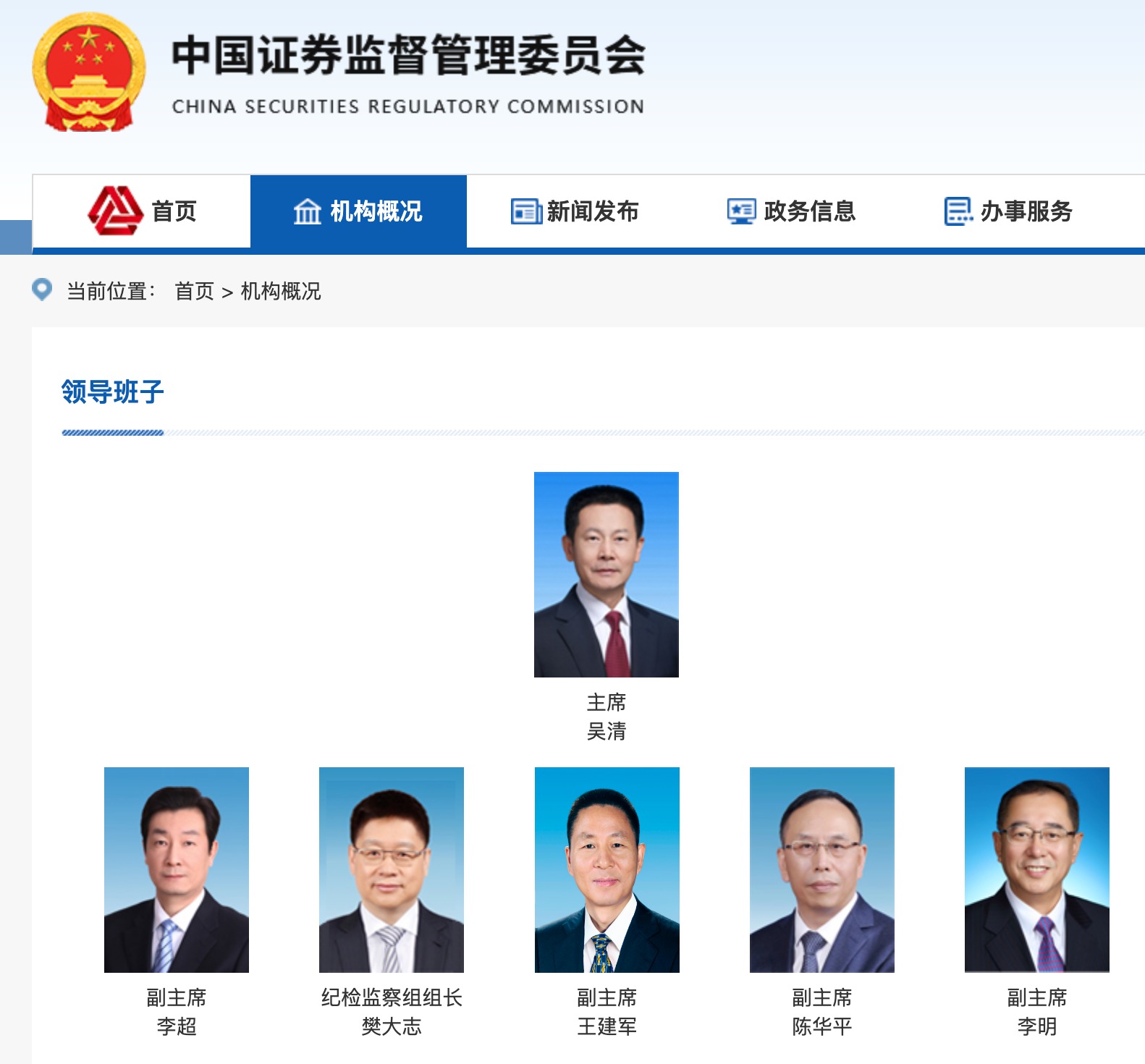Open the 新闻发布 menu item
This screenshot has height=1064, width=1145.
(x=575, y=211)
